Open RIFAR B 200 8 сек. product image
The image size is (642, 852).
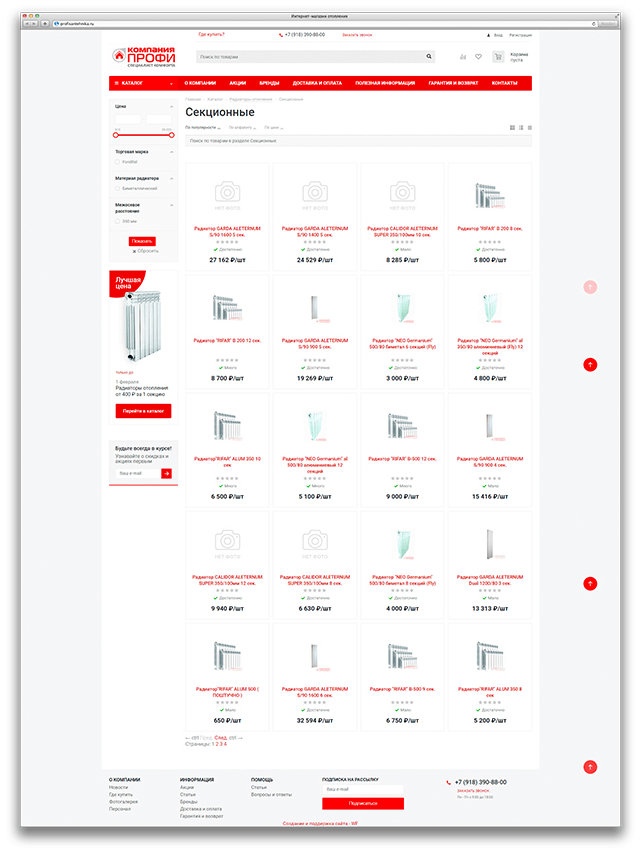coord(490,196)
